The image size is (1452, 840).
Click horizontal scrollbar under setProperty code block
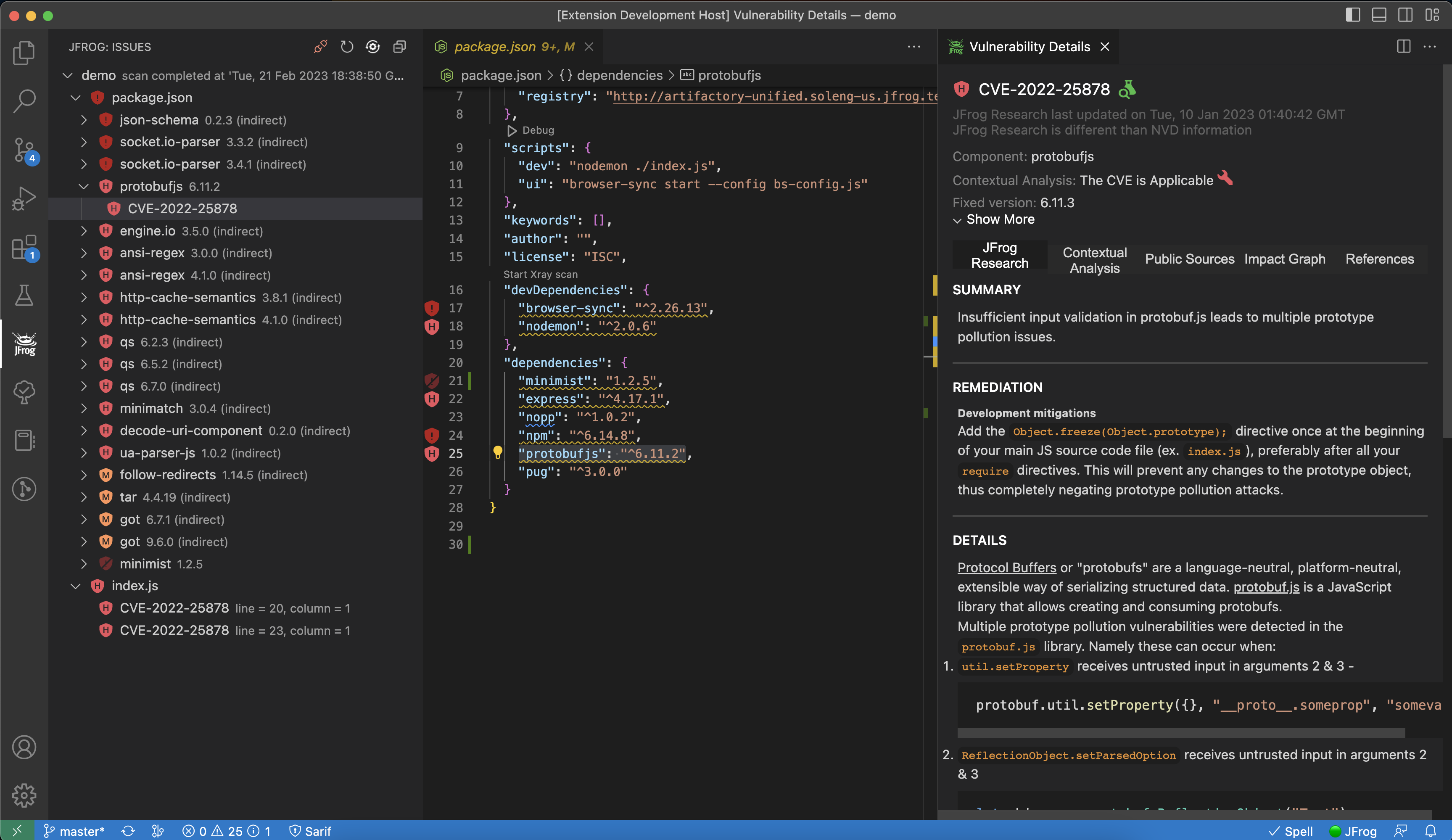point(1180,733)
